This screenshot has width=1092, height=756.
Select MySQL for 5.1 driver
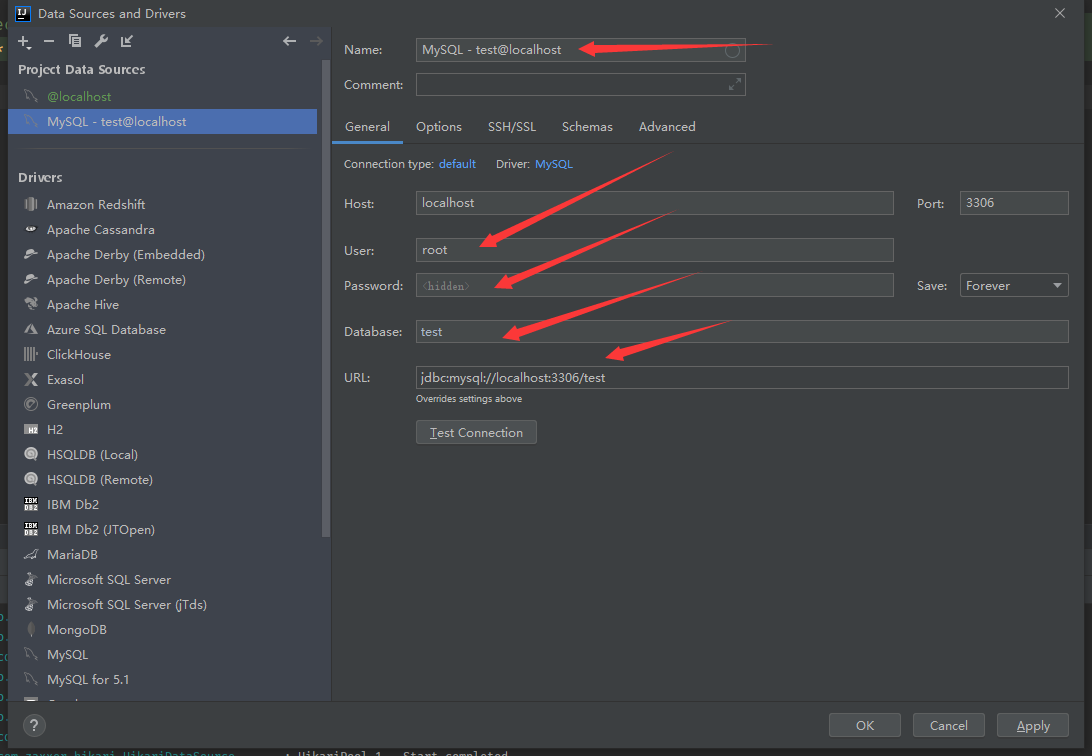coord(88,679)
